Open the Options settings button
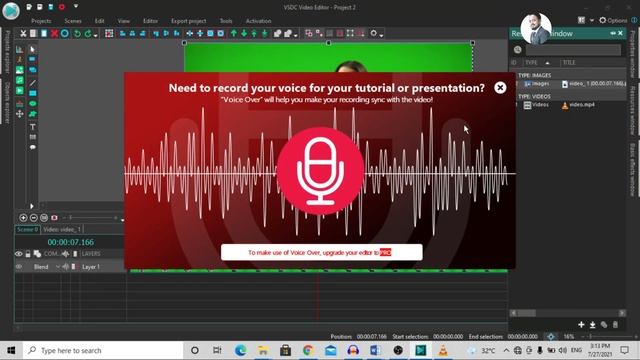Image resolution: width=640 pixels, height=360 pixels. 613,20
